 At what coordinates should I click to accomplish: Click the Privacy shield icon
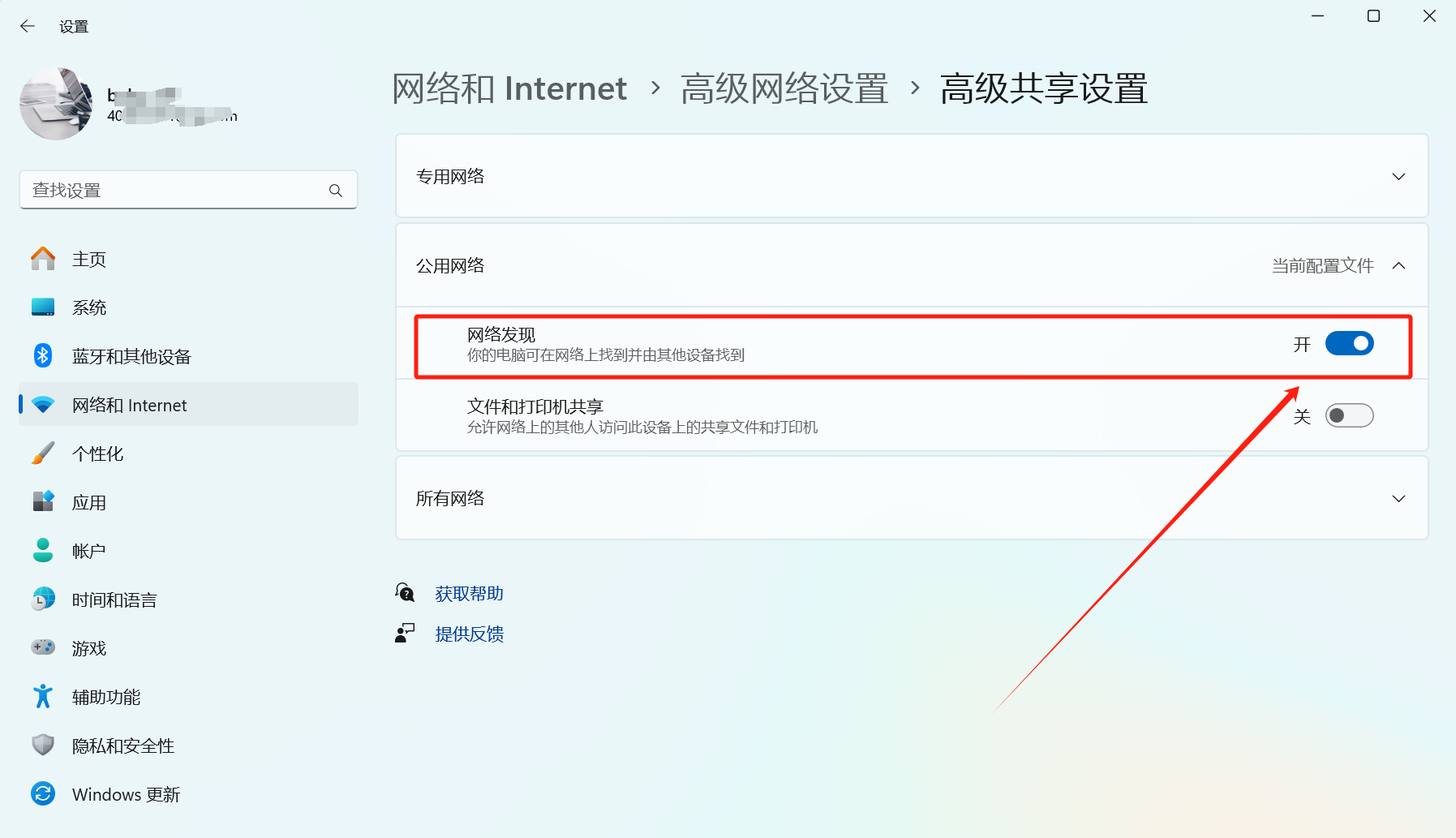point(43,745)
